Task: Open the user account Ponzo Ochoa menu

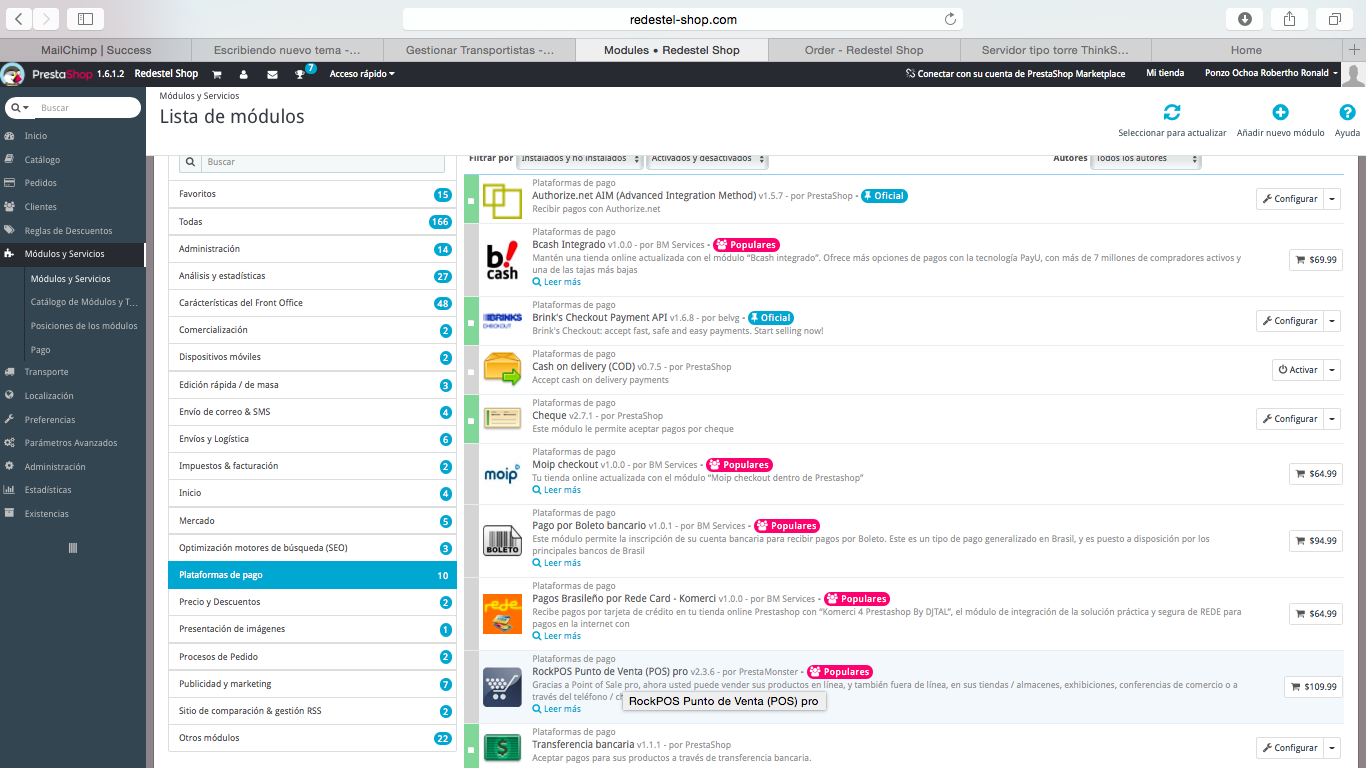Action: (1271, 74)
